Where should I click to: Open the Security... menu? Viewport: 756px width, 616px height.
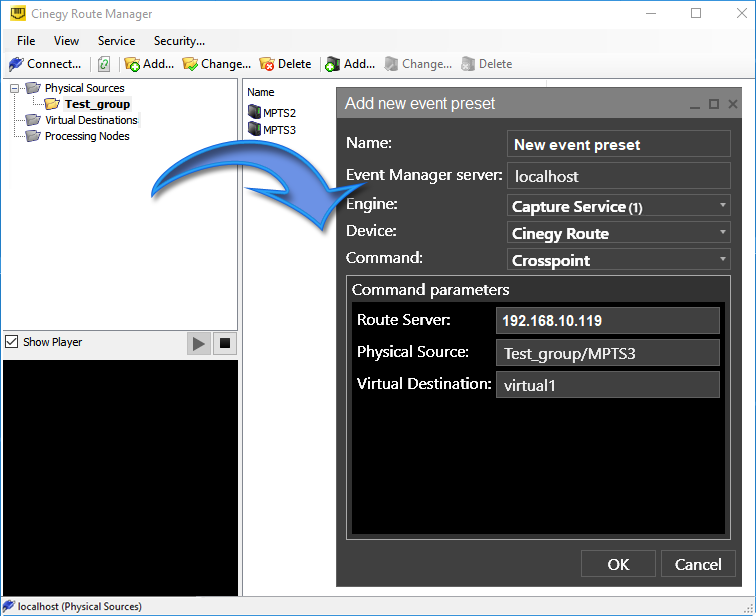(179, 41)
